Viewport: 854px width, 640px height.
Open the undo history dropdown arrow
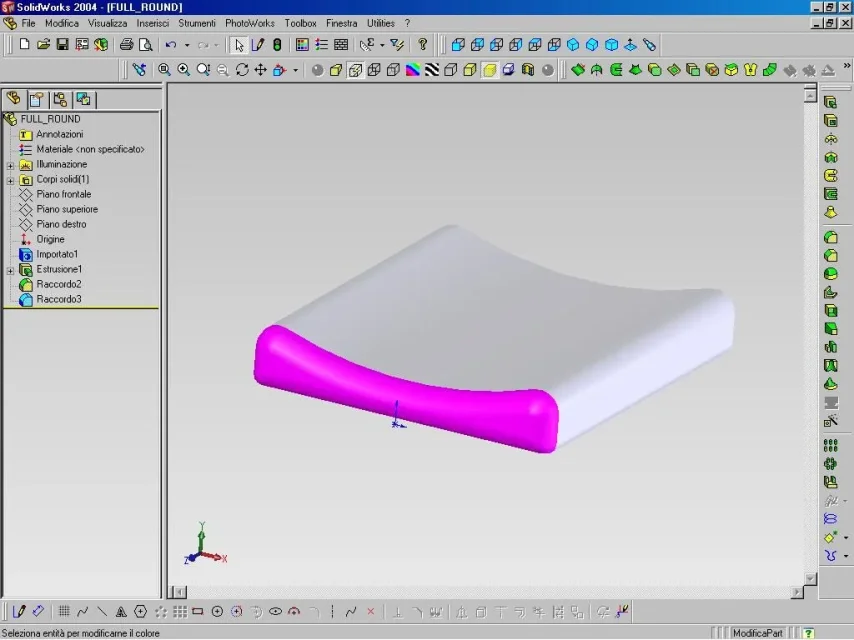click(x=187, y=45)
